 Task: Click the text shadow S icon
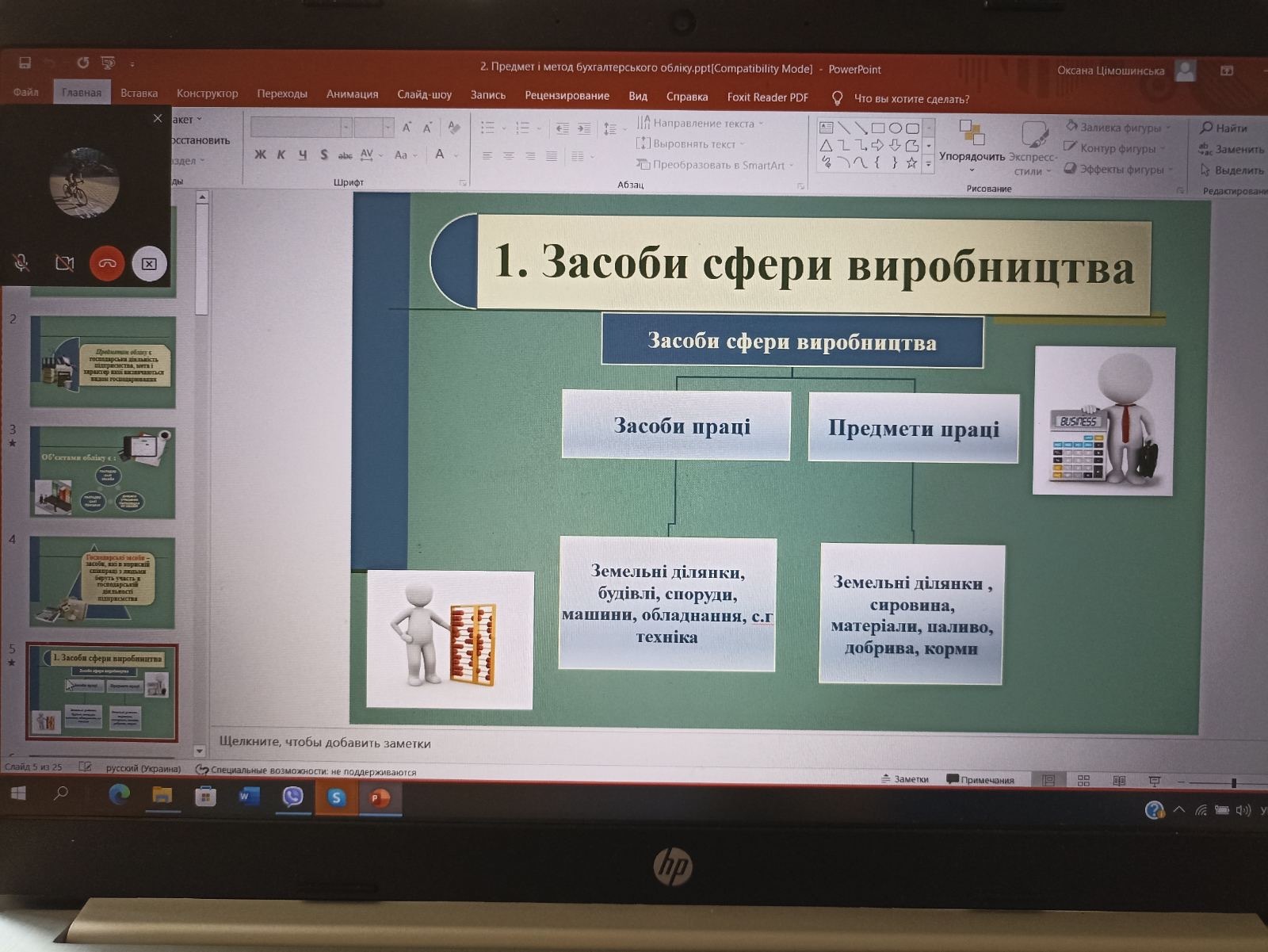tap(323, 155)
